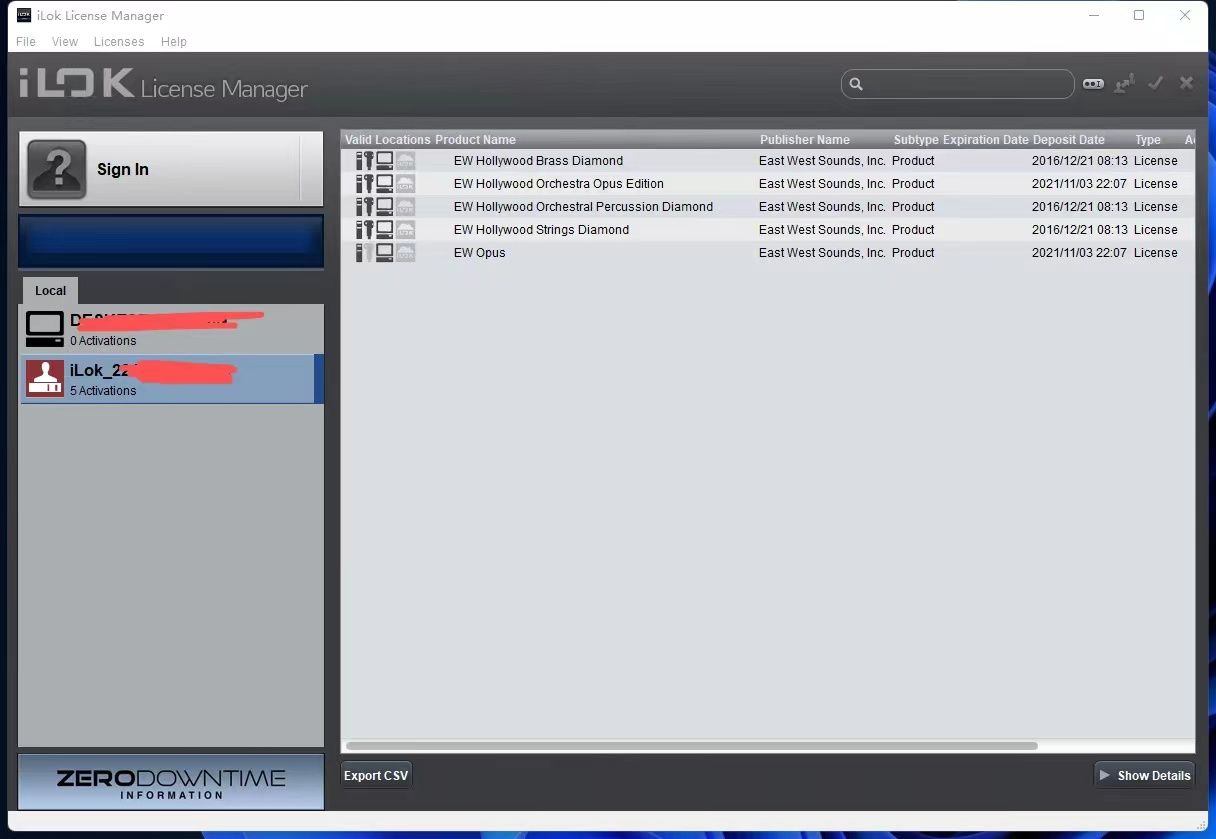Expand the Show Details panel

1144,776
